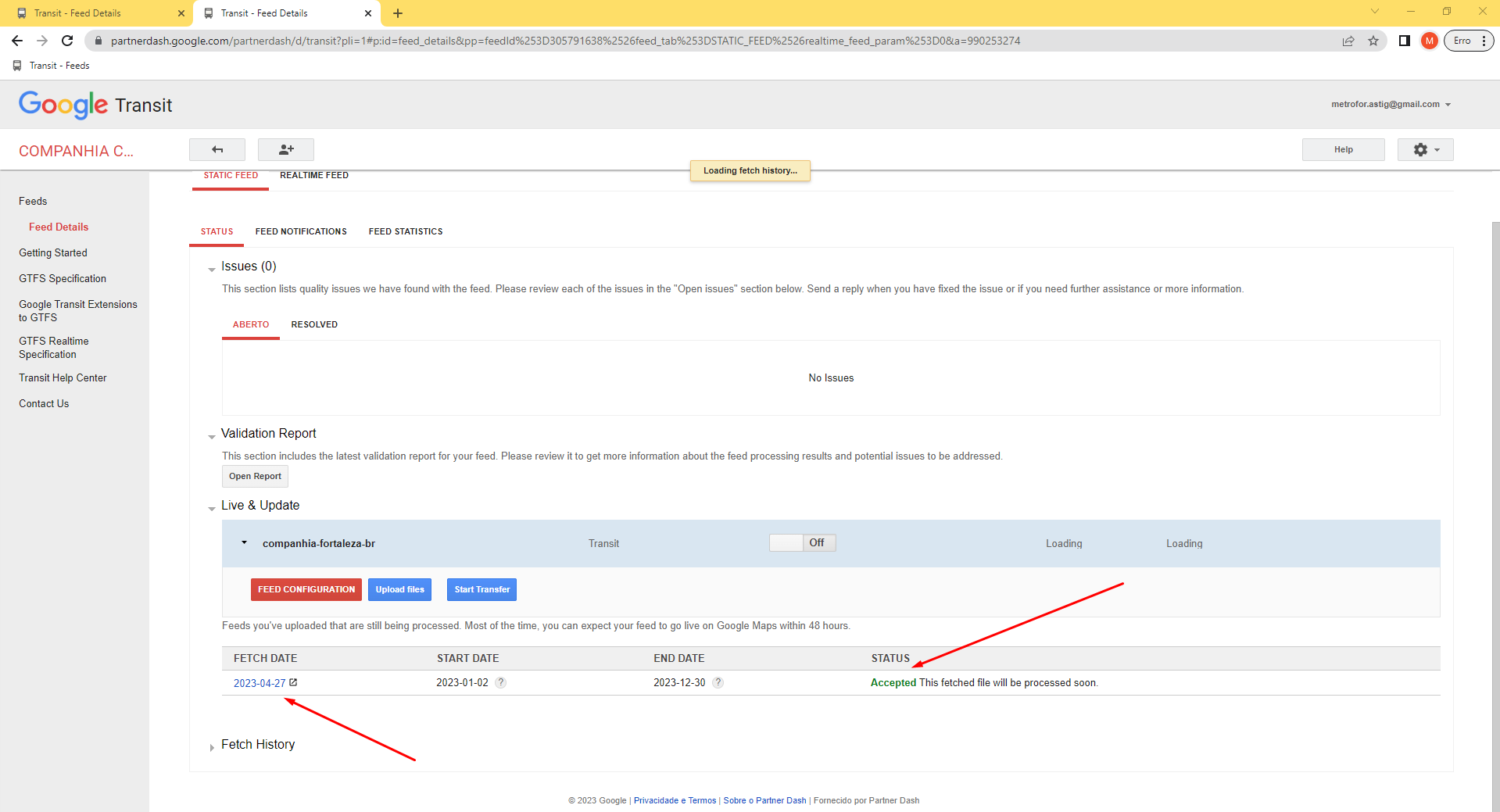Click the help icon next to 2023-12-30
This screenshot has width=1500, height=812.
point(718,682)
